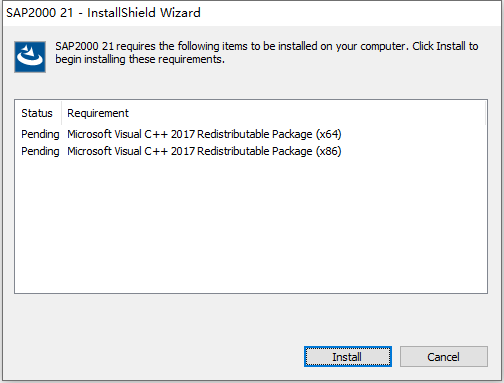Select the Requirement column header

click(98, 113)
